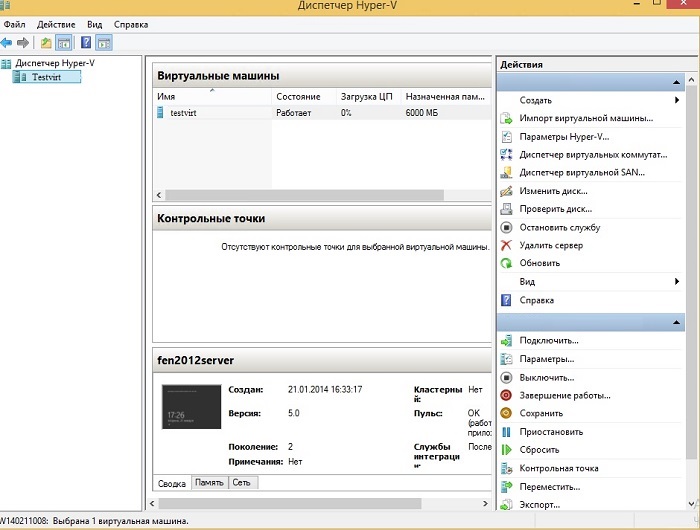Click the Изменить диск pencil icon

click(x=506, y=191)
